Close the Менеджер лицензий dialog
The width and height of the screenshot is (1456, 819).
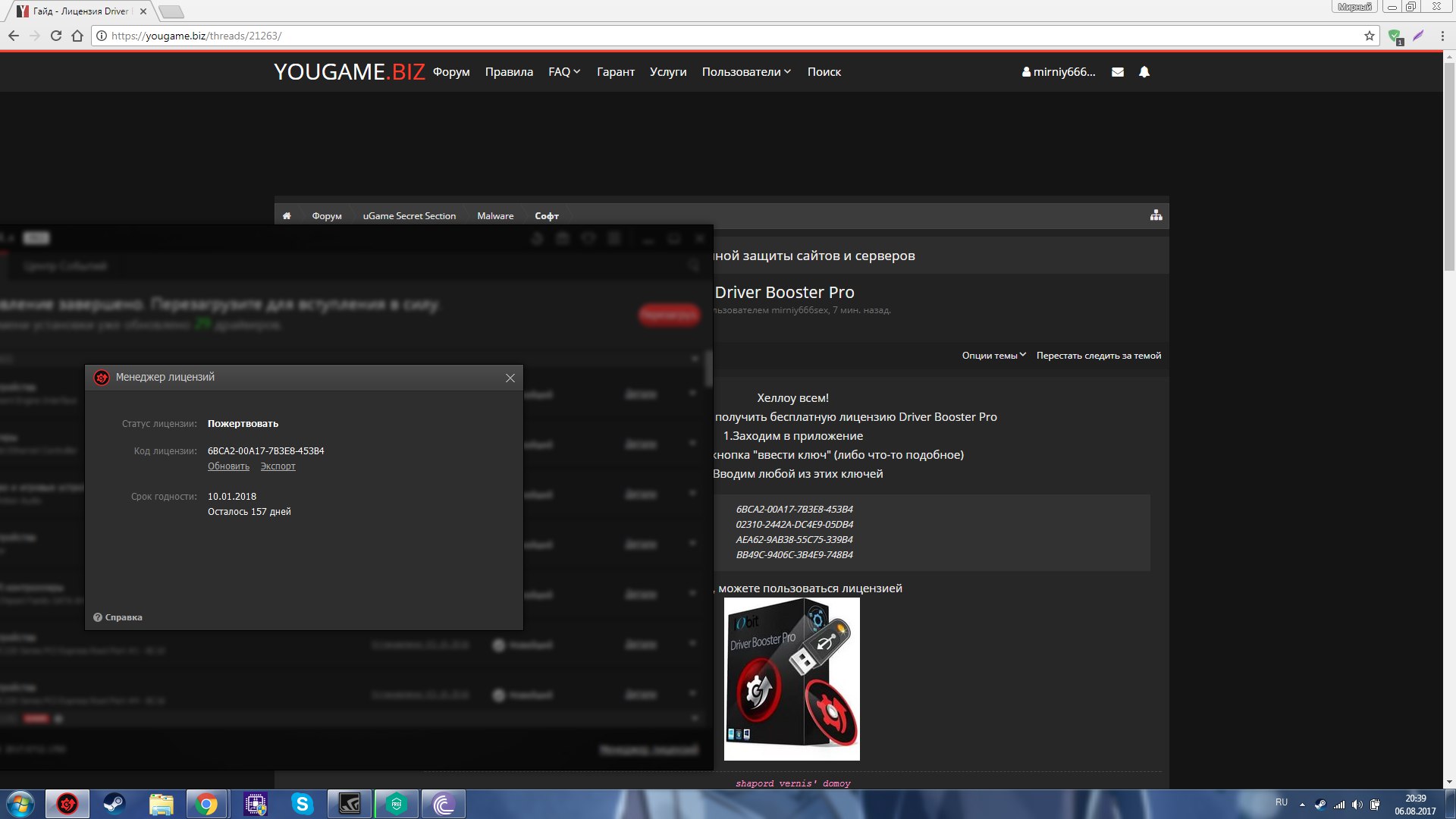510,378
